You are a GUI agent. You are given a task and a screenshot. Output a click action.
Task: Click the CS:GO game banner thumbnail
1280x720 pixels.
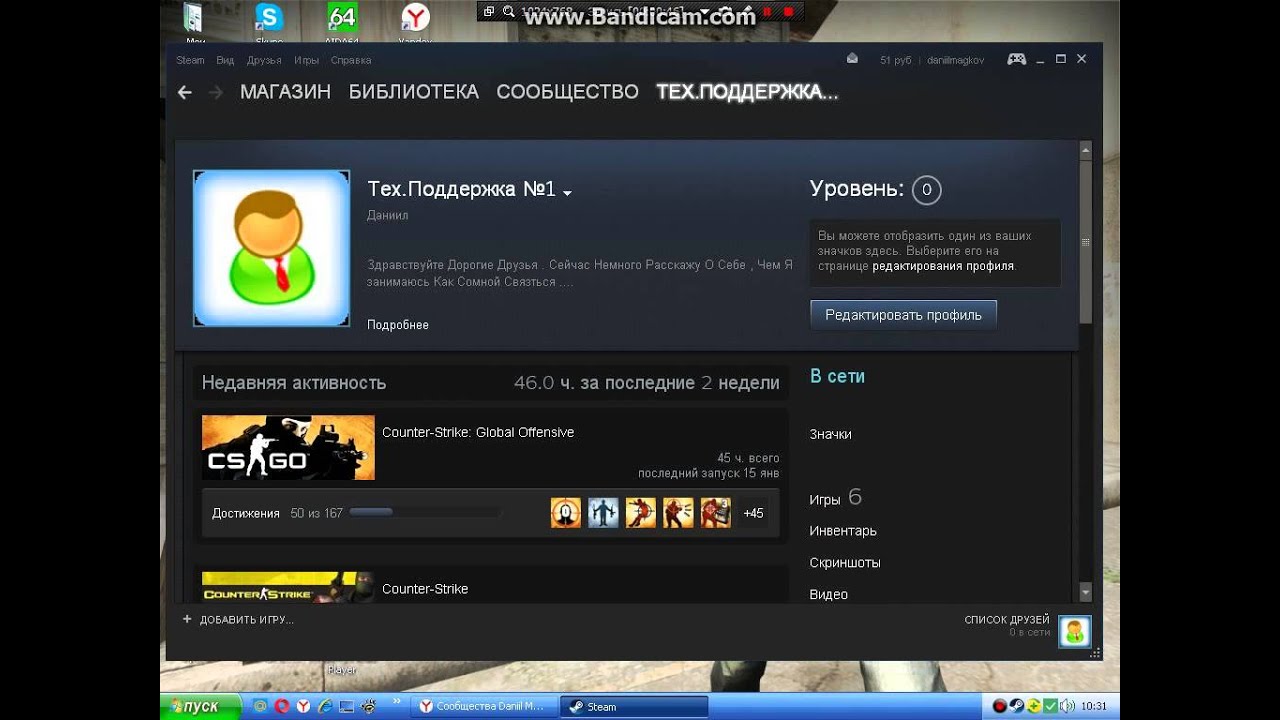pos(288,447)
